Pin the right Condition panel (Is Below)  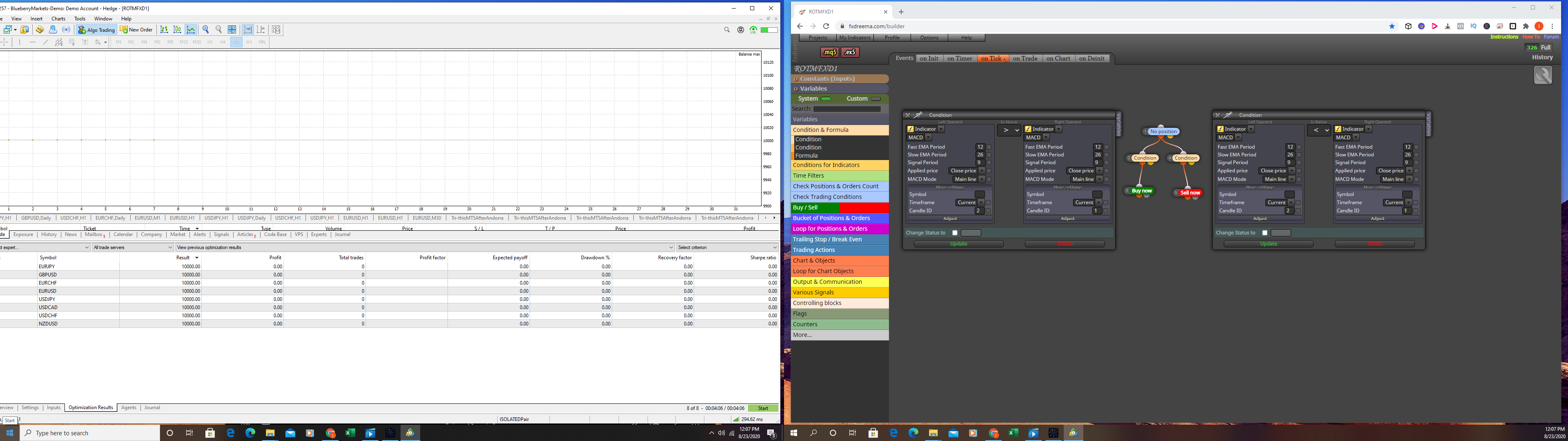click(x=1228, y=114)
